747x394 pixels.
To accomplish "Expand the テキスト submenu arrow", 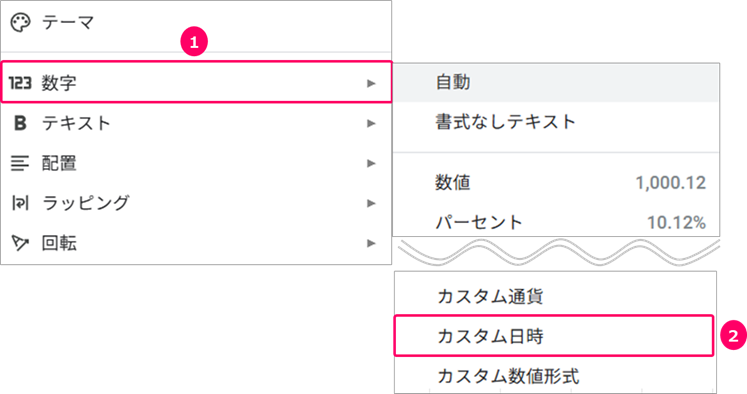I will click(371, 123).
